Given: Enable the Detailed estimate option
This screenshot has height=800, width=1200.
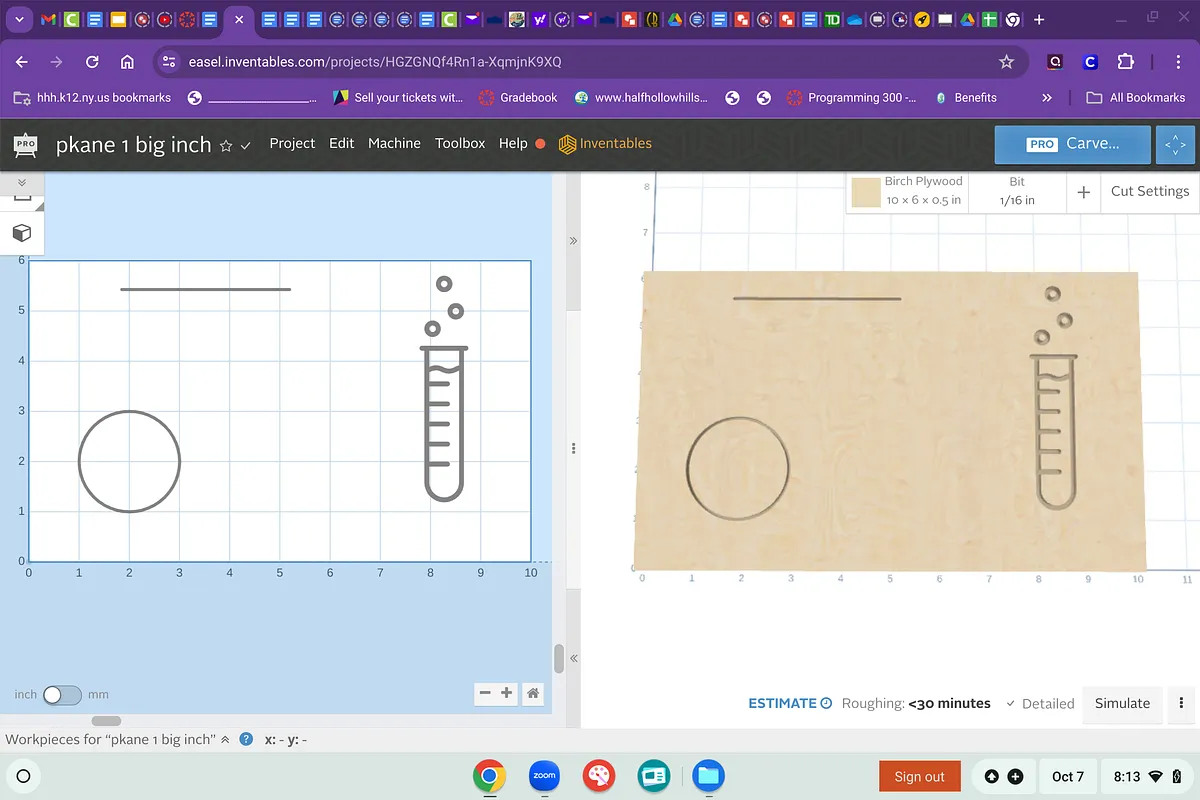Looking at the screenshot, I should (1040, 704).
